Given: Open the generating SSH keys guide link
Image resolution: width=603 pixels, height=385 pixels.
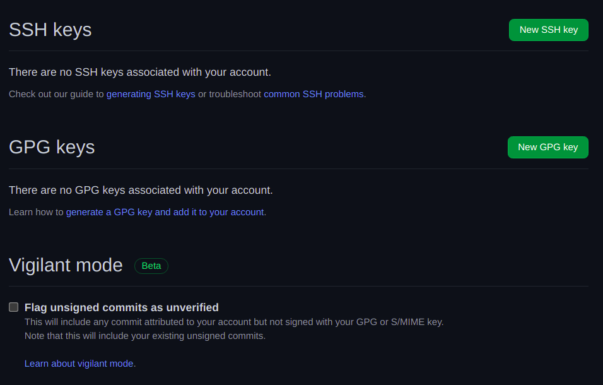Looking at the screenshot, I should [x=151, y=94].
